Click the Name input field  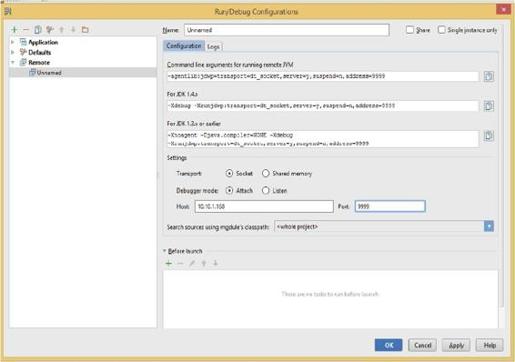point(287,30)
